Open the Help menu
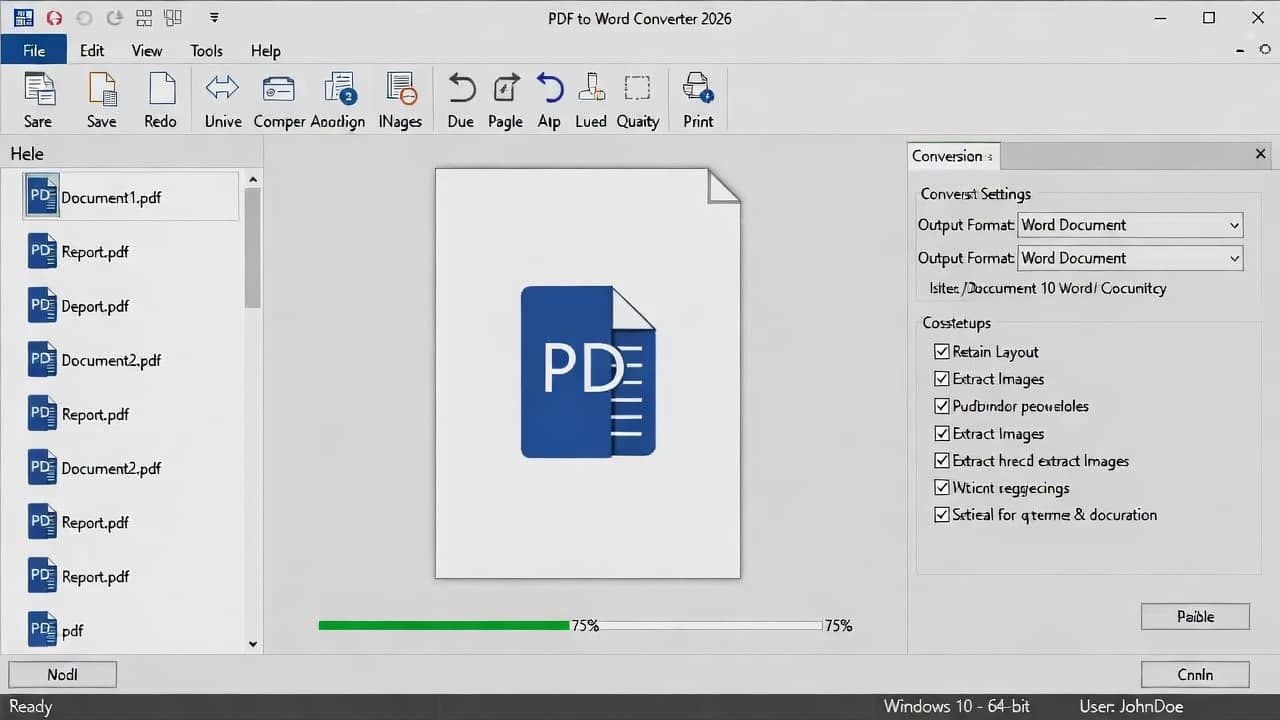Screen dimensions: 1280x720 click(x=265, y=50)
